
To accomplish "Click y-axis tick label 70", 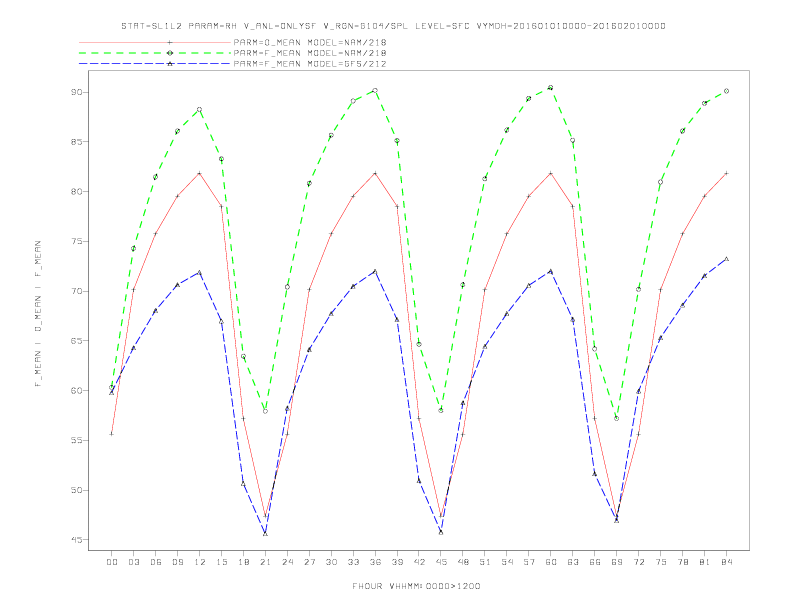I will click(x=77, y=291).
